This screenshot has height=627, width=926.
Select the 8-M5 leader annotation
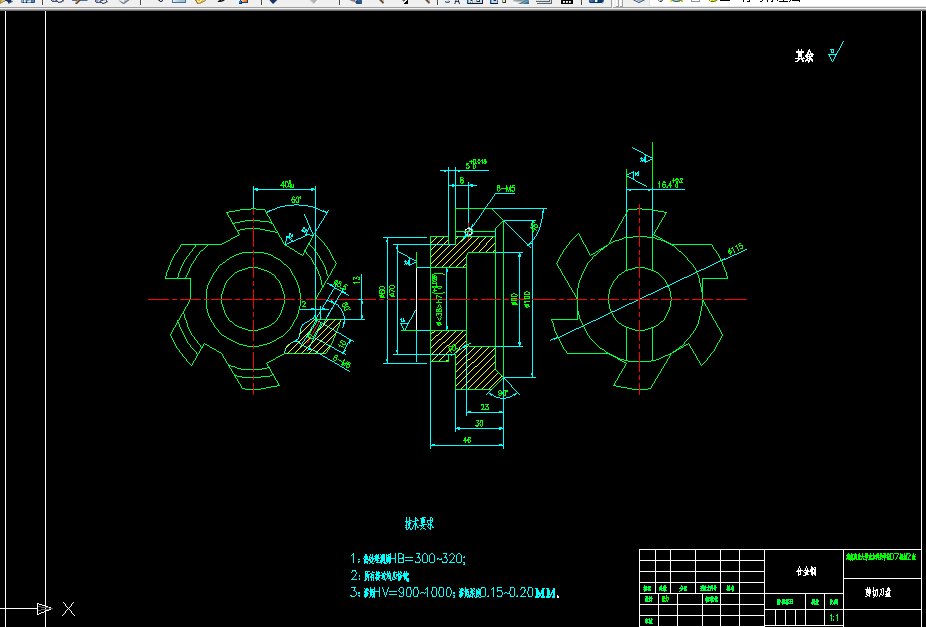pos(506,189)
